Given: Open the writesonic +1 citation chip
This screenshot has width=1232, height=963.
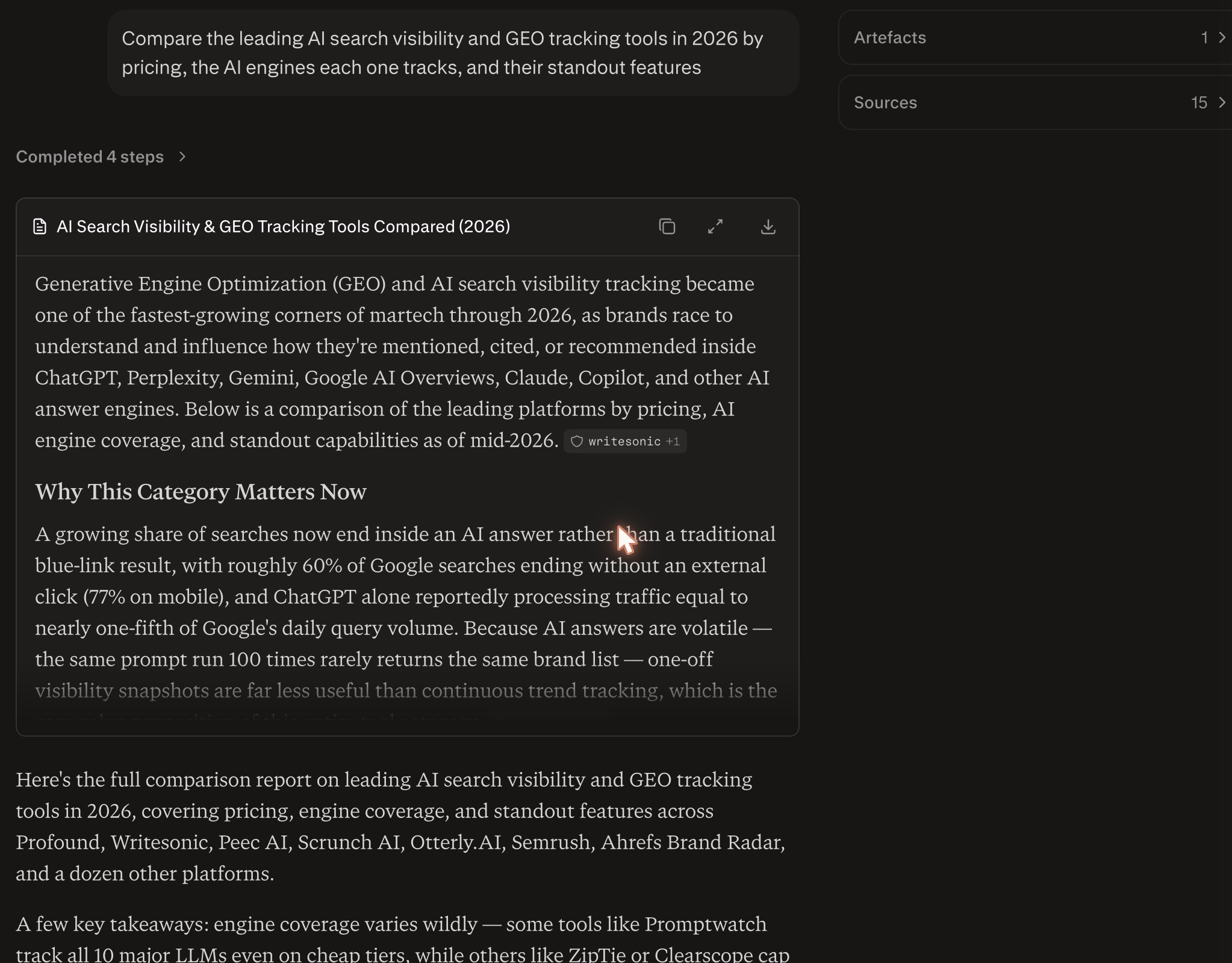Looking at the screenshot, I should (x=625, y=441).
